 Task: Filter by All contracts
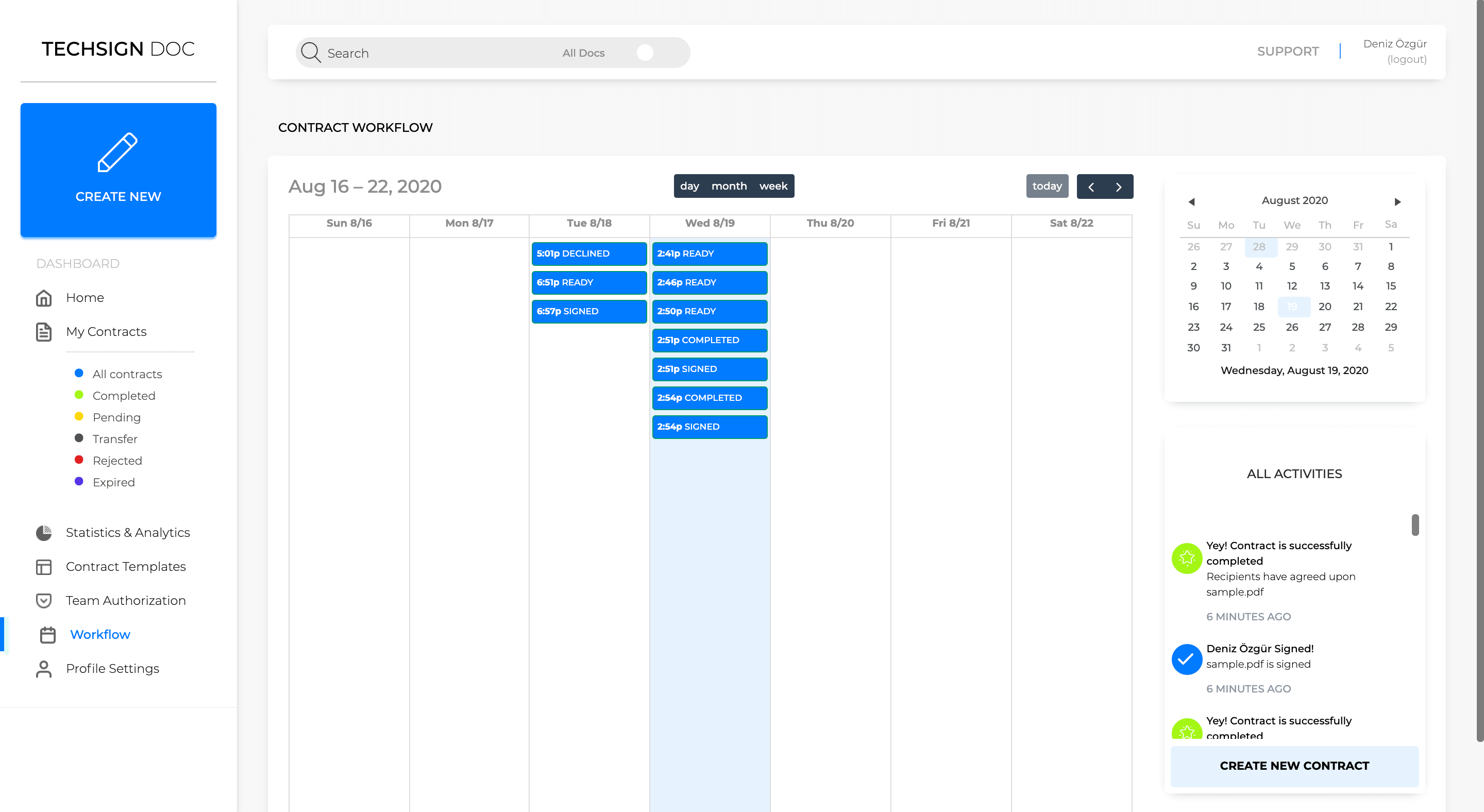click(x=127, y=375)
